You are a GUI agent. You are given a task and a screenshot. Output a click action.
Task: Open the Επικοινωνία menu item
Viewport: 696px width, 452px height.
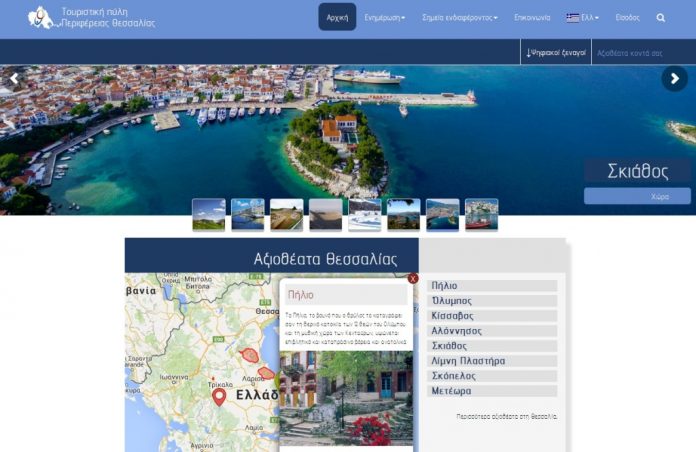coord(531,18)
